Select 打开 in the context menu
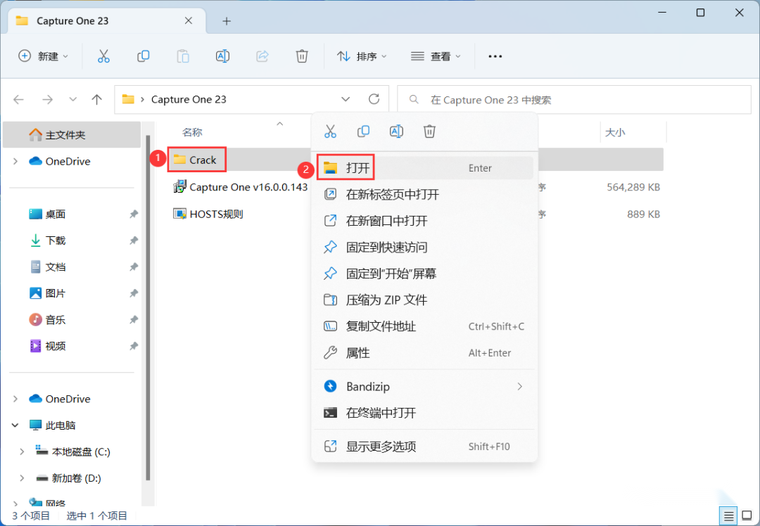The image size is (760, 526). point(425,168)
